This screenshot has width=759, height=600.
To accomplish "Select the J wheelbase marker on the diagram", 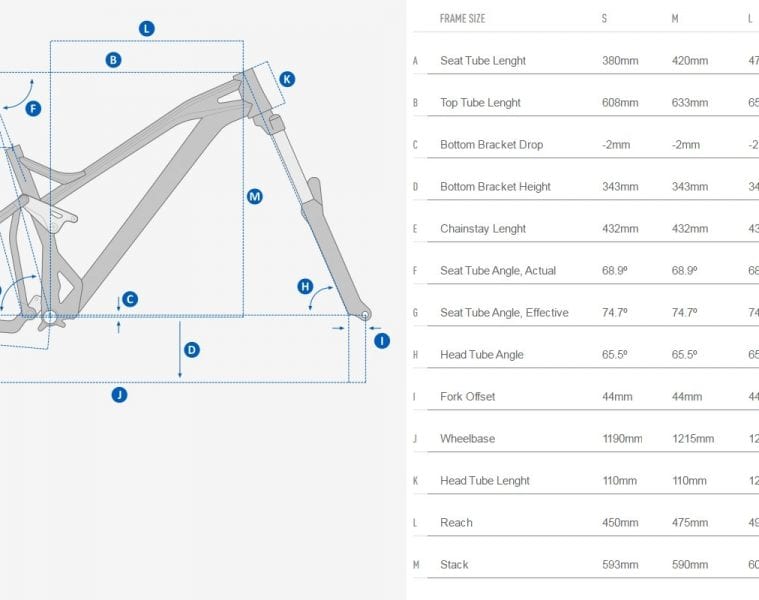I will [119, 395].
